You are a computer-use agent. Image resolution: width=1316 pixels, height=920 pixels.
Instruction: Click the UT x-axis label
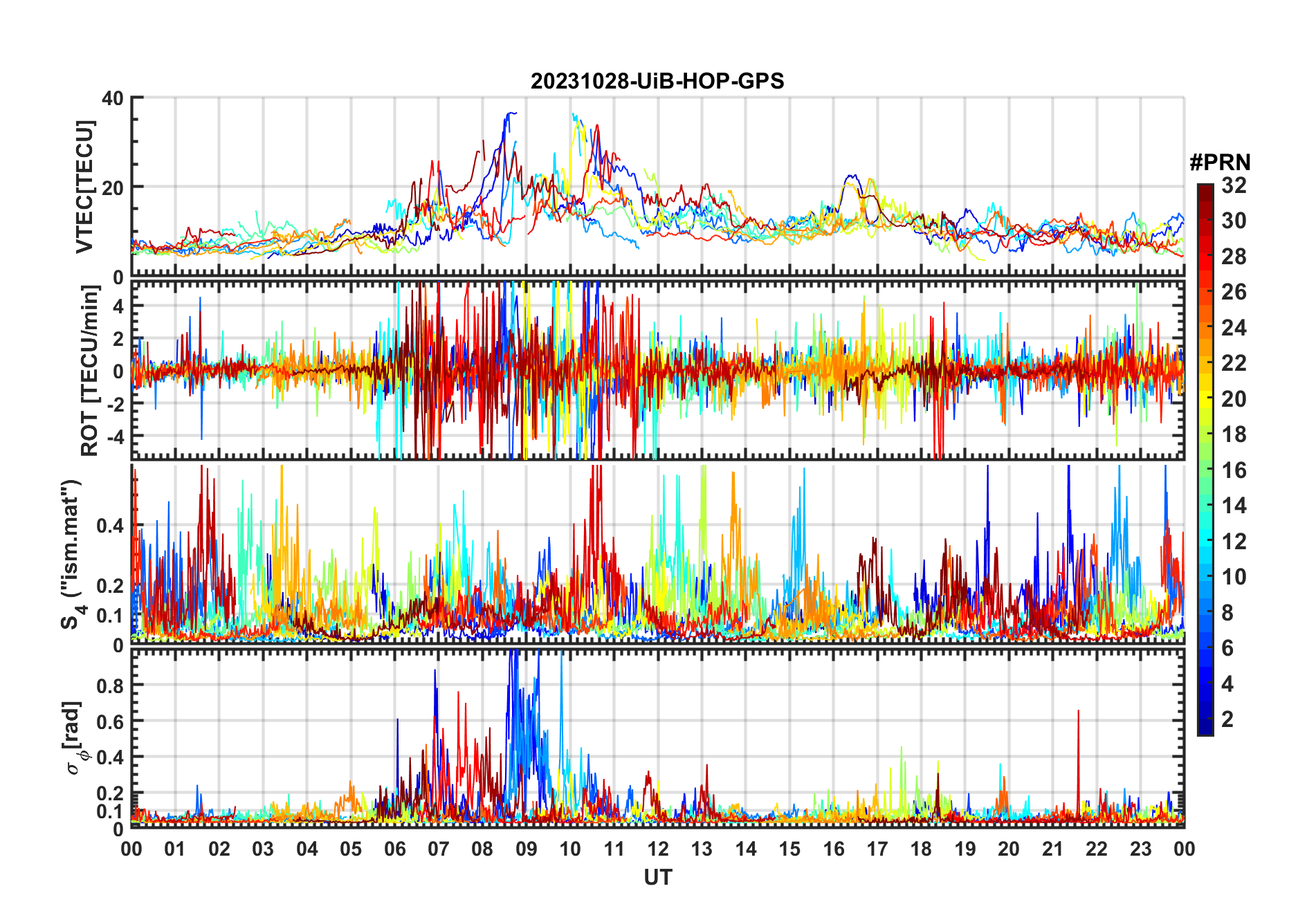tap(658, 877)
